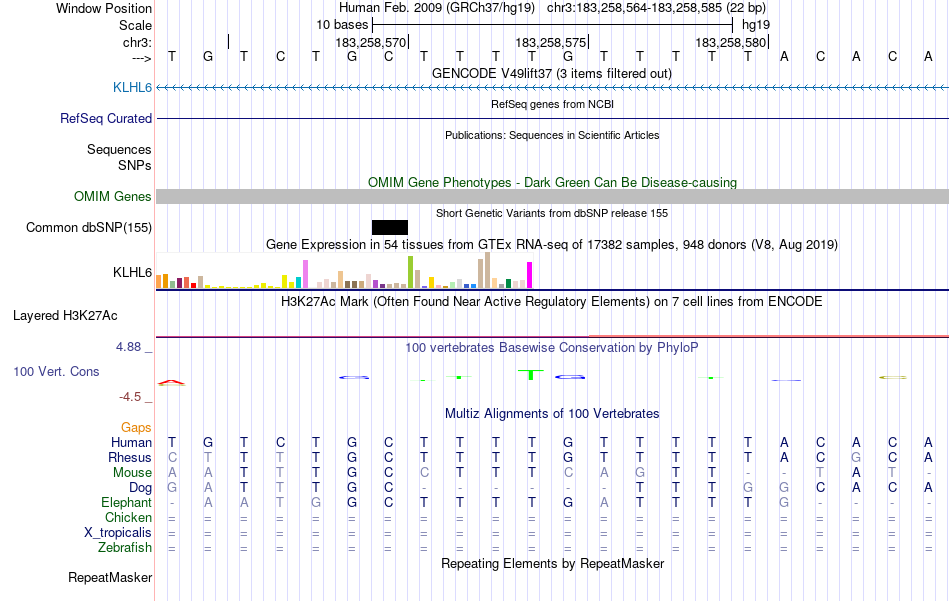Click the gray OMIM Genes bar

[552, 196]
